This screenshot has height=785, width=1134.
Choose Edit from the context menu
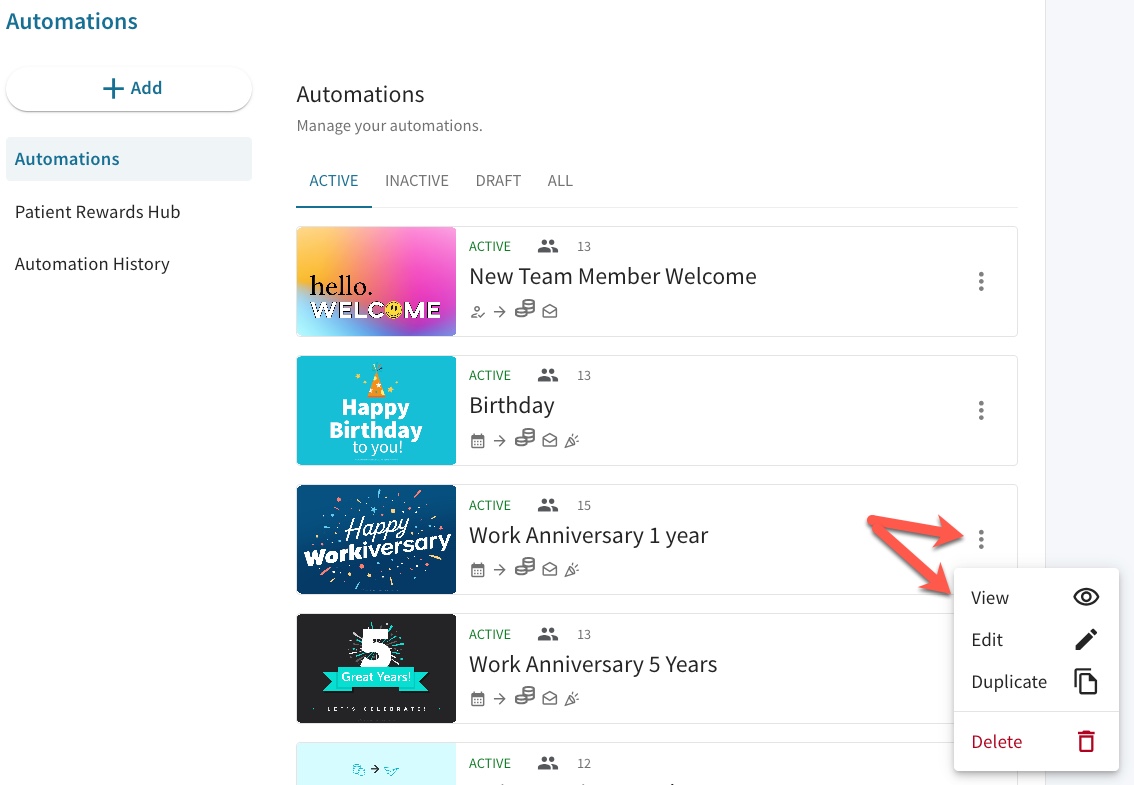[1036, 640]
